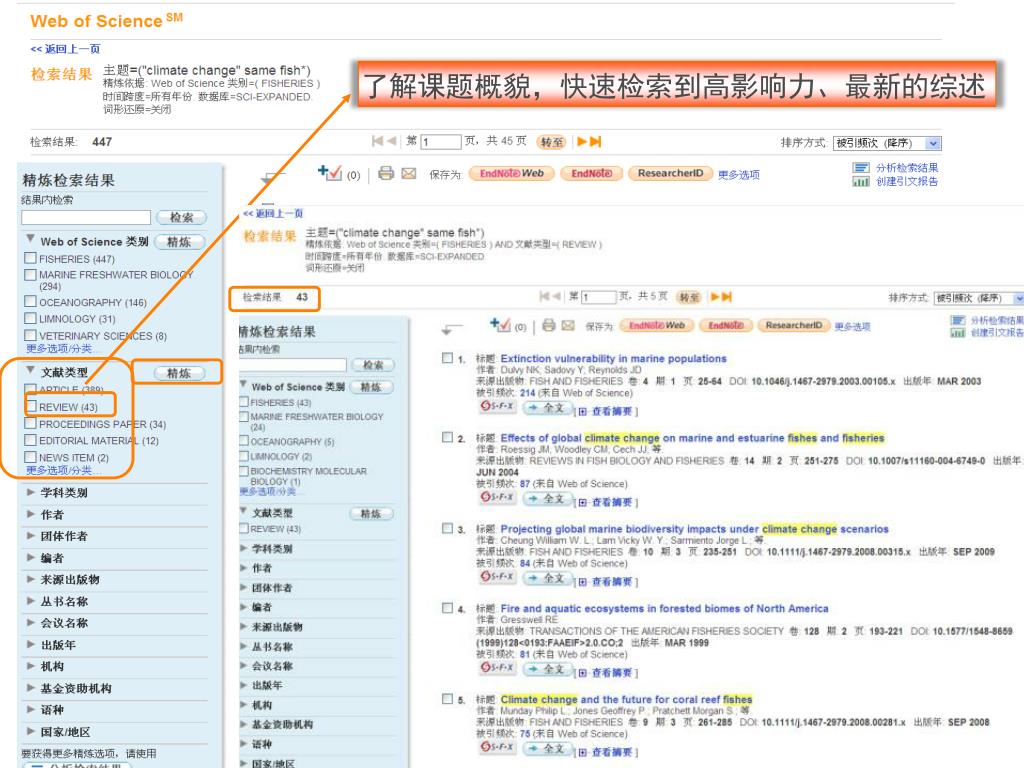Expand the 团体作者 section in left panel
The height and width of the screenshot is (768, 1024).
click(x=31, y=536)
